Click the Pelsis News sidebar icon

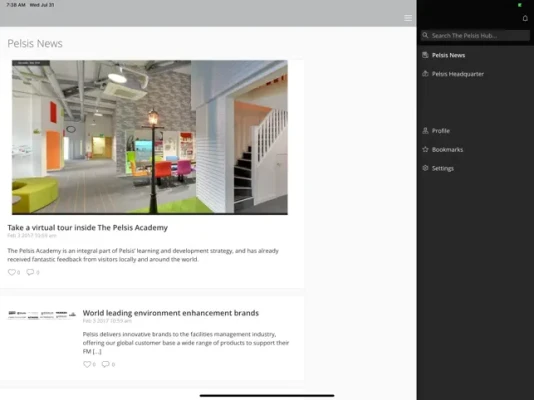pos(425,55)
